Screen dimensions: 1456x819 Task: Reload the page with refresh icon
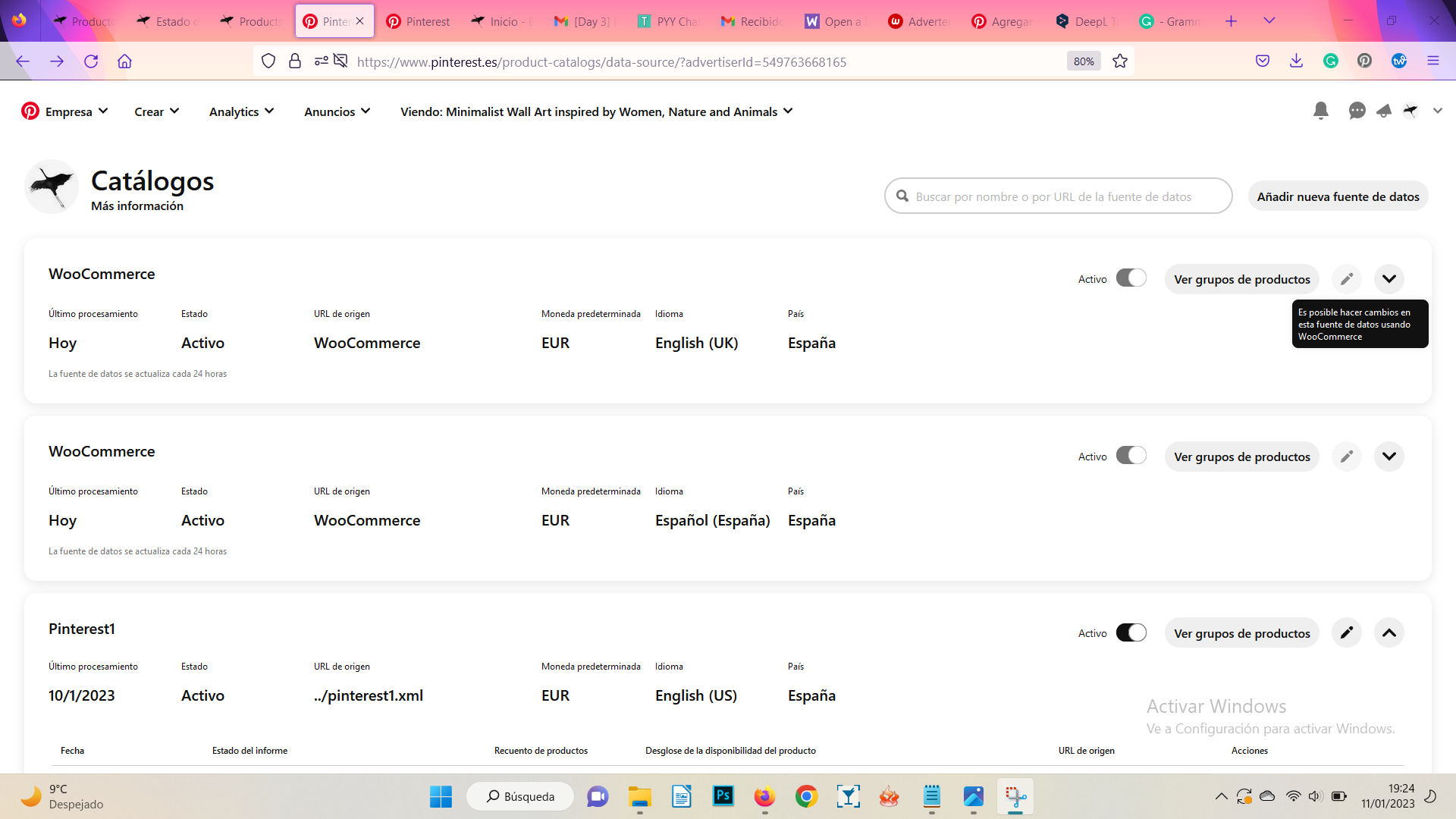click(91, 61)
